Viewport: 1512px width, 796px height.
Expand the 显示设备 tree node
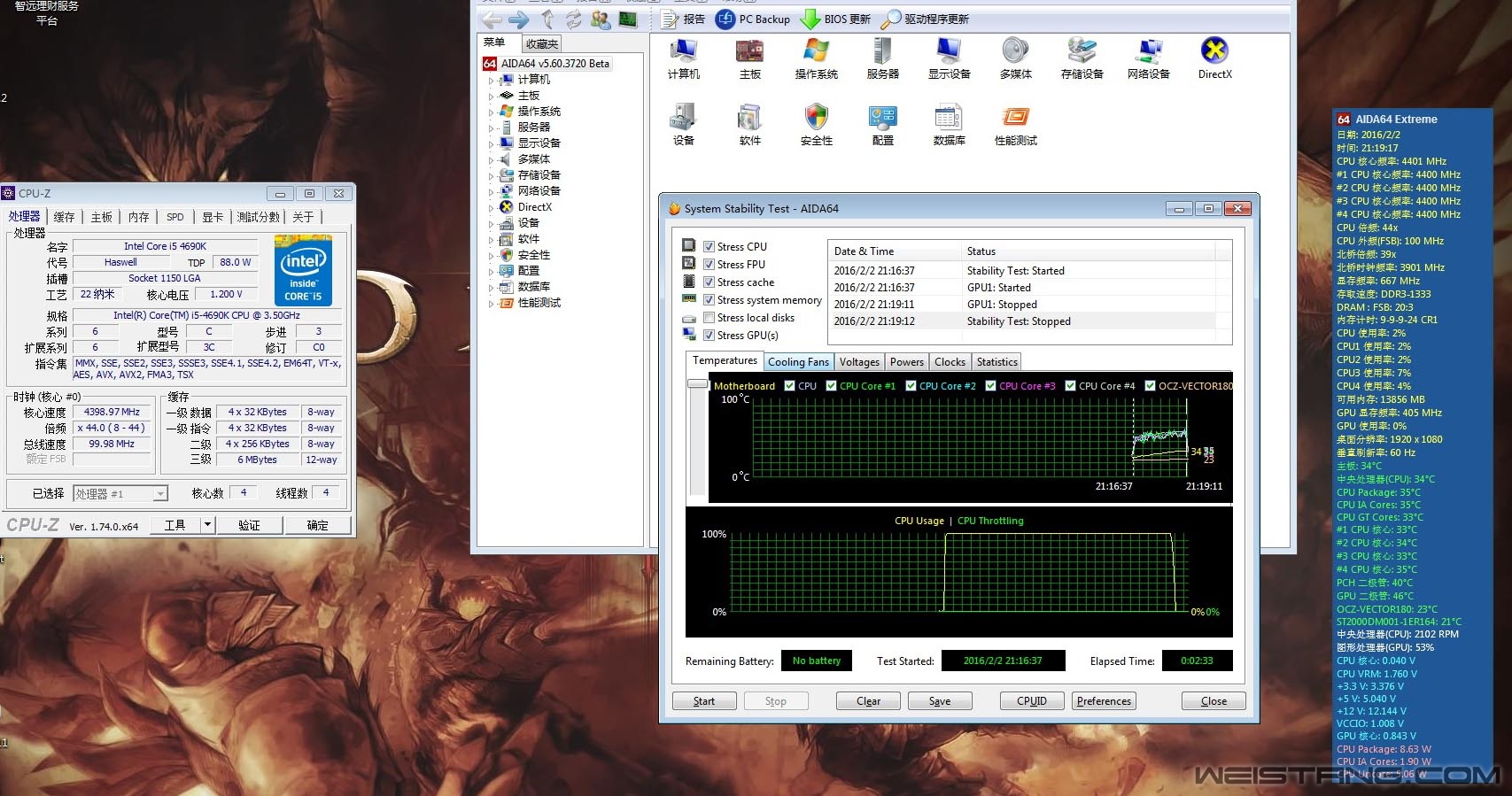(x=492, y=144)
